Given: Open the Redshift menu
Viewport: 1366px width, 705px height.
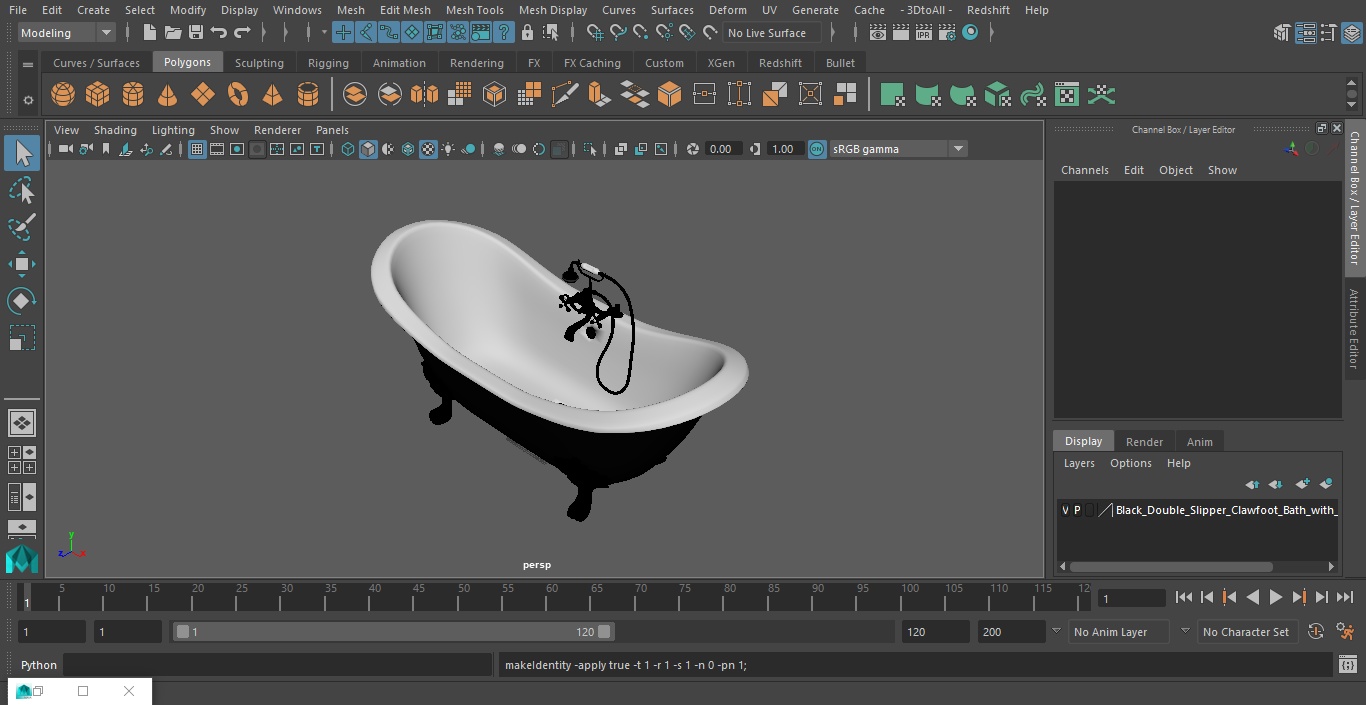Looking at the screenshot, I should point(988,10).
